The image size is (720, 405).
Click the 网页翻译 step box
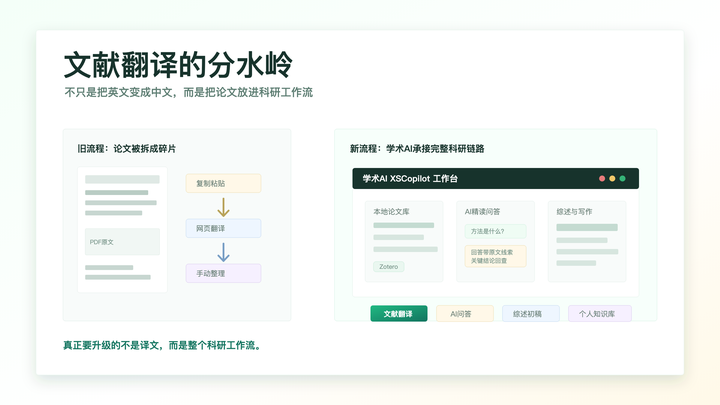(223, 228)
